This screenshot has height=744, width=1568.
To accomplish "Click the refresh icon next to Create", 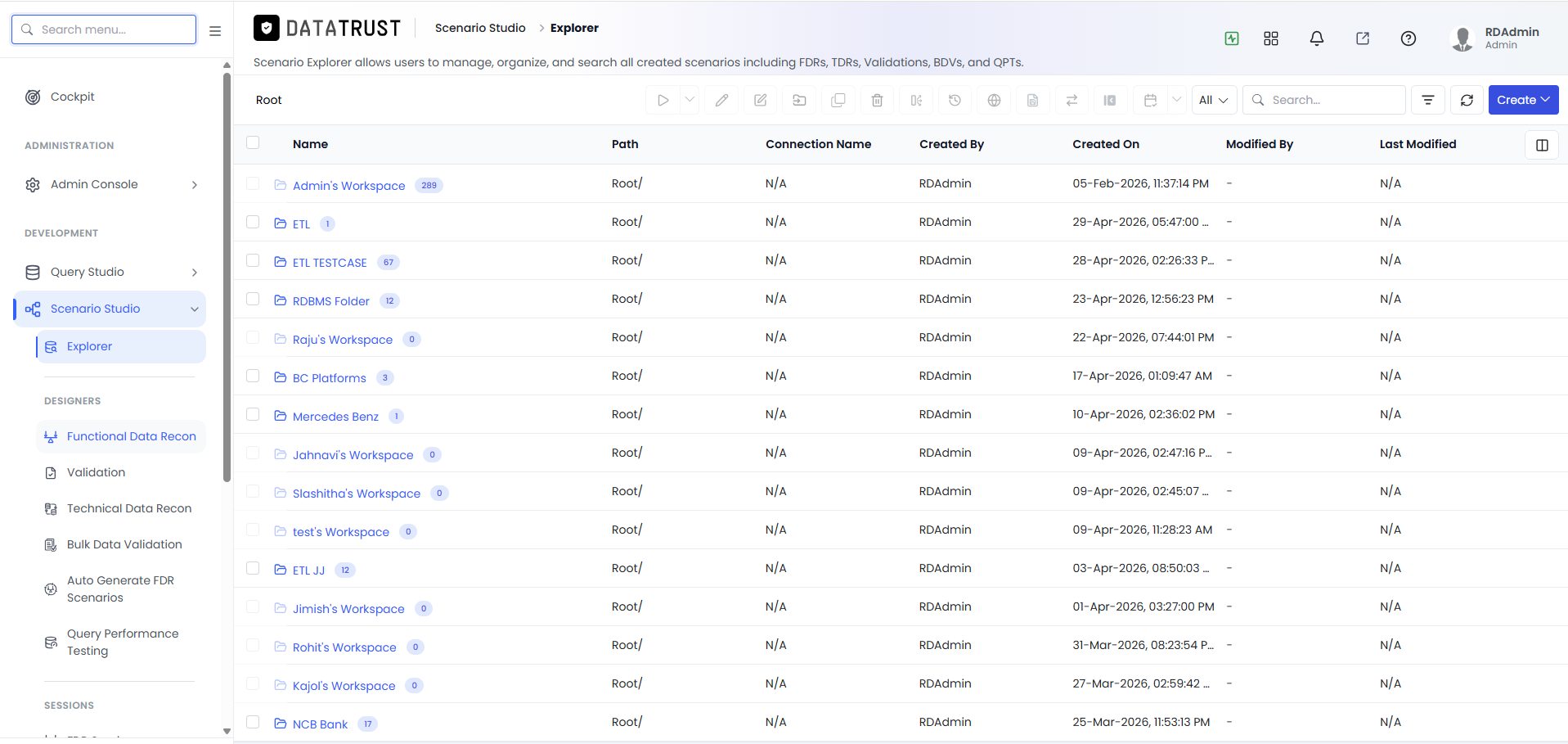I will (x=1467, y=100).
